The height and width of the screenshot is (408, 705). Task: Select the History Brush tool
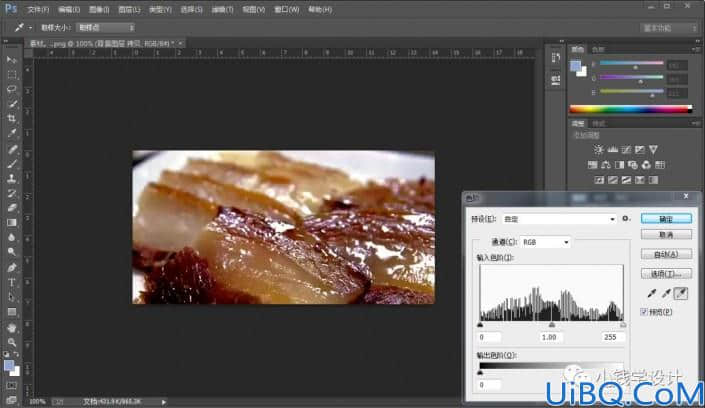(12, 193)
